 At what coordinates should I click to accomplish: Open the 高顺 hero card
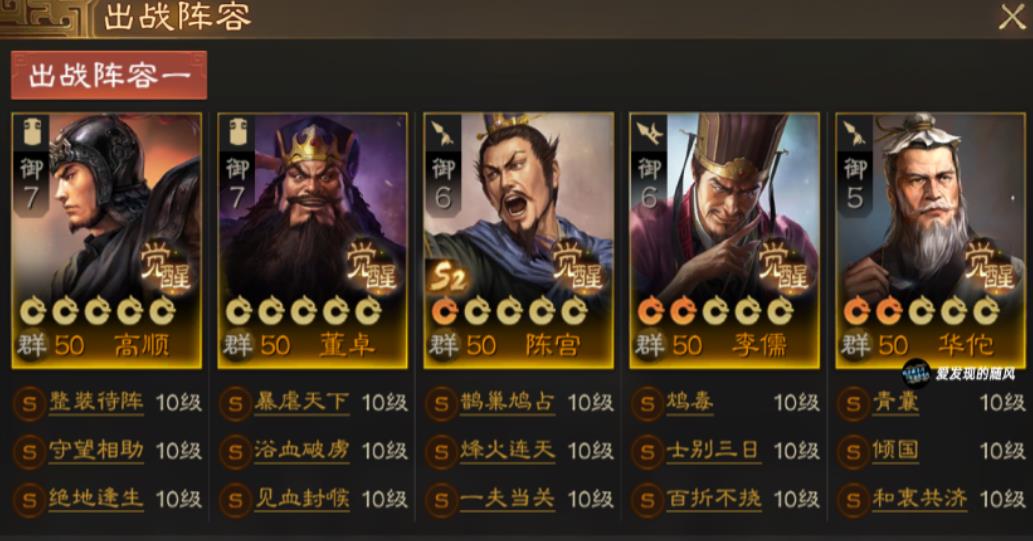(x=107, y=241)
